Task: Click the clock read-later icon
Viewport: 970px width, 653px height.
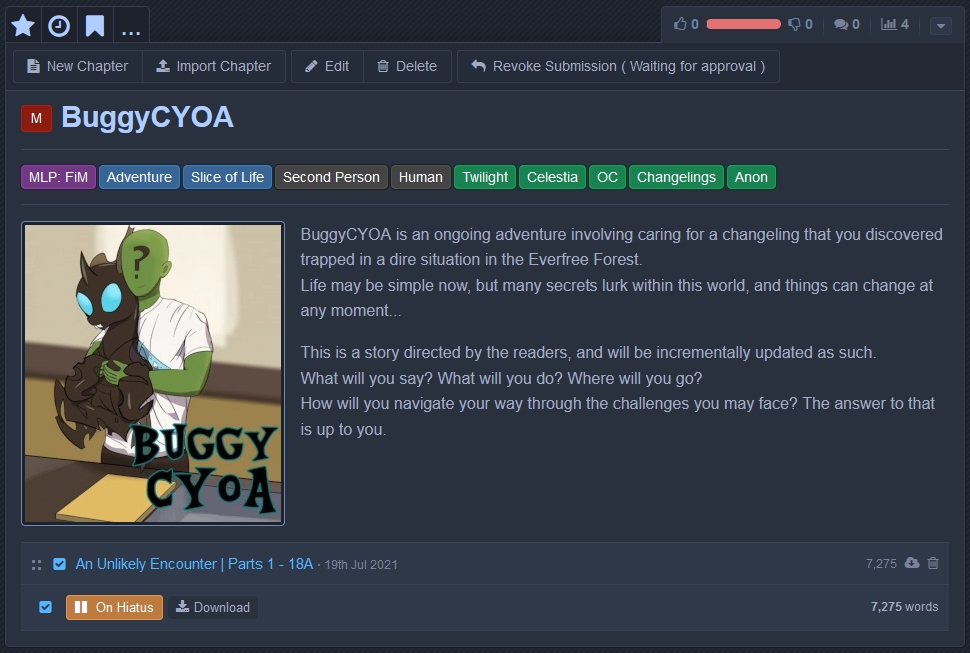Action: tap(59, 26)
